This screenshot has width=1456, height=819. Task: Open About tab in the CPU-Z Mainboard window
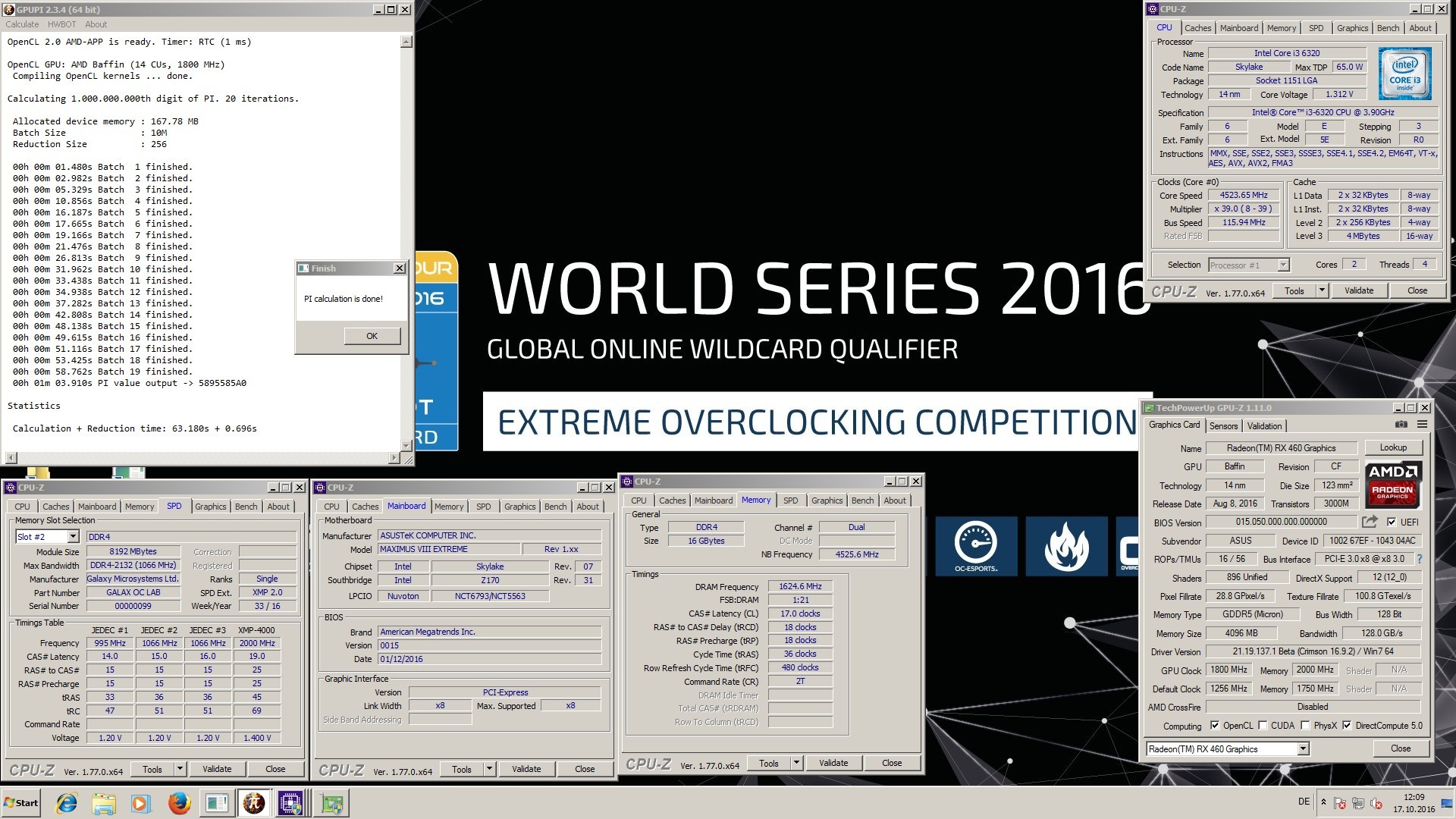[x=588, y=507]
